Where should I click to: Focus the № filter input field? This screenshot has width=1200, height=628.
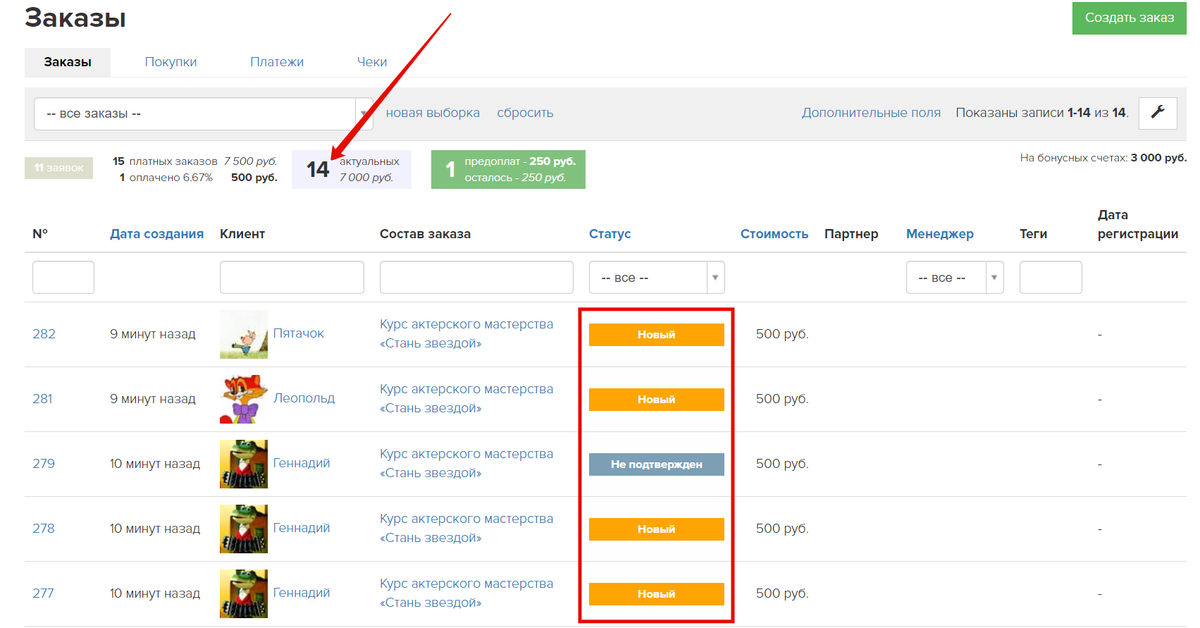coord(63,277)
